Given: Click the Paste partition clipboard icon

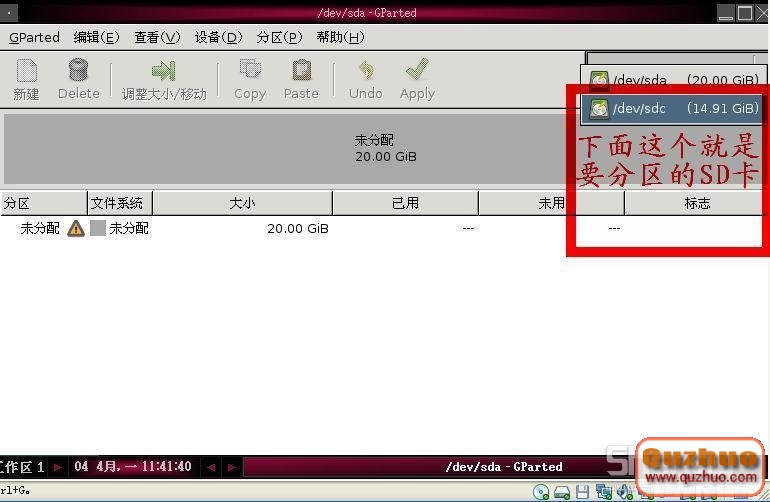Looking at the screenshot, I should [302, 70].
